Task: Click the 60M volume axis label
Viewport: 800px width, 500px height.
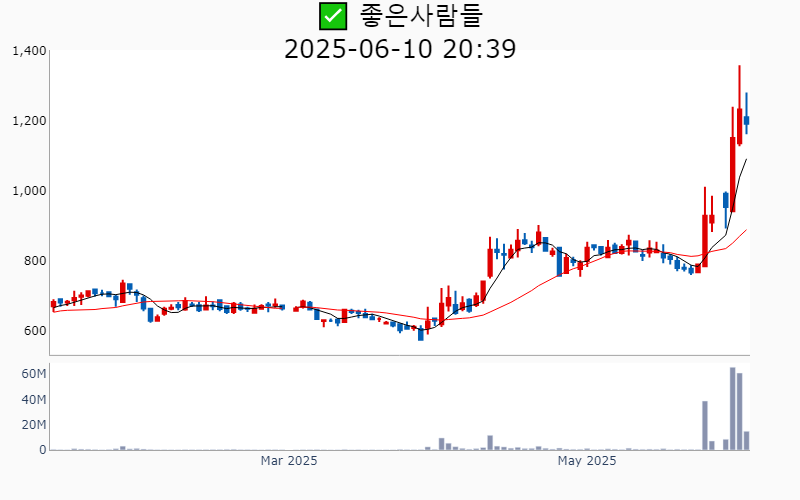Action: pyautogui.click(x=34, y=374)
